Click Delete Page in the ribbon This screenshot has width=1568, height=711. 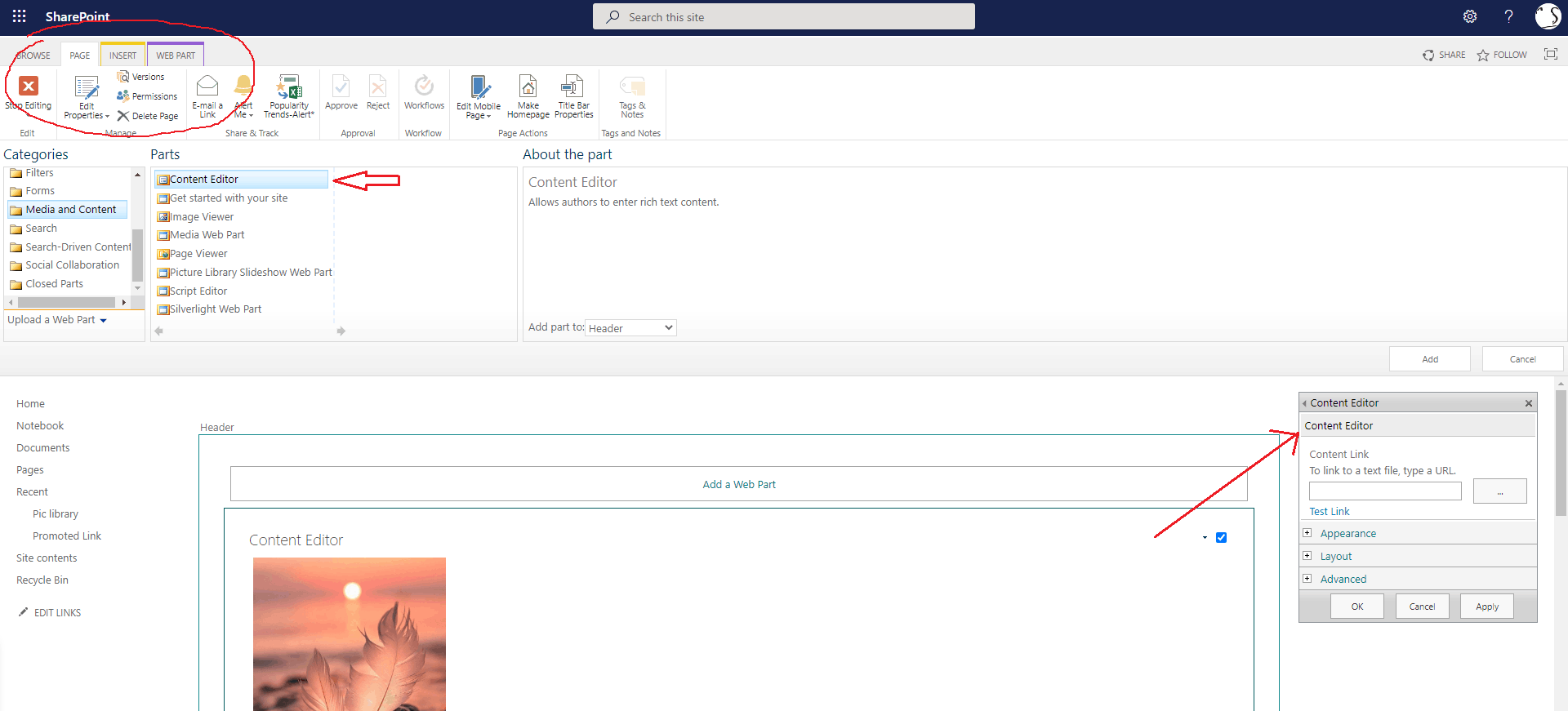pos(148,116)
